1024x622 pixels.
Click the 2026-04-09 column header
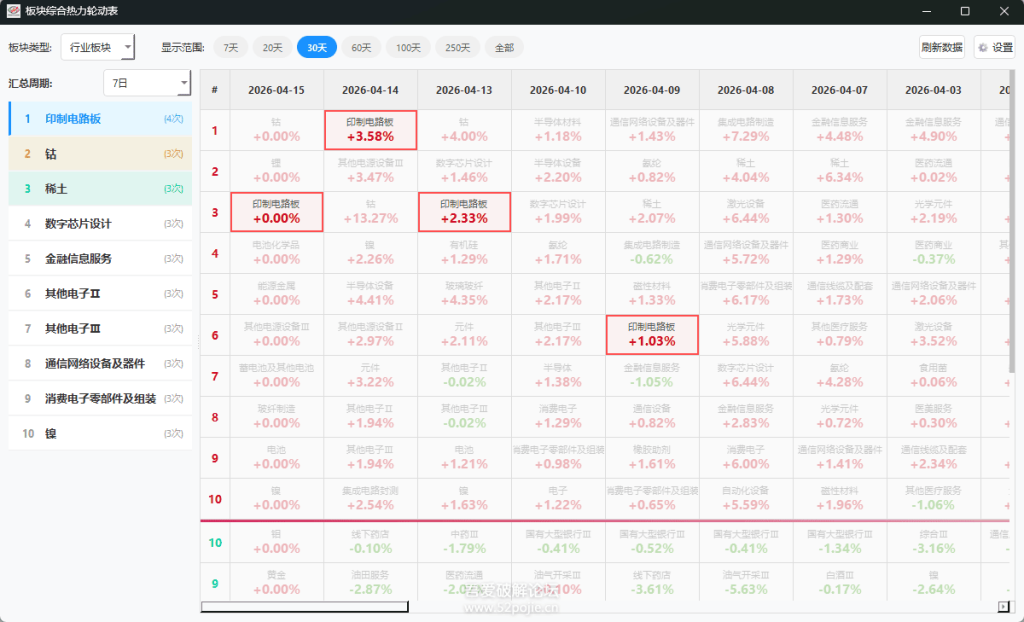tap(652, 90)
